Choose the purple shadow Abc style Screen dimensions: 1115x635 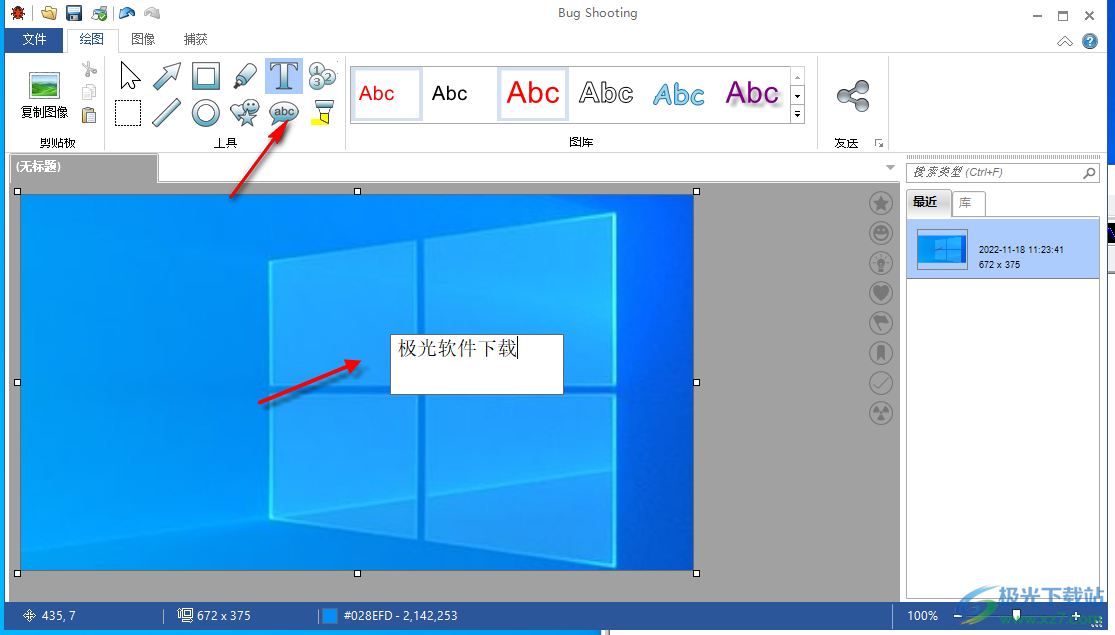pyautogui.click(x=752, y=94)
